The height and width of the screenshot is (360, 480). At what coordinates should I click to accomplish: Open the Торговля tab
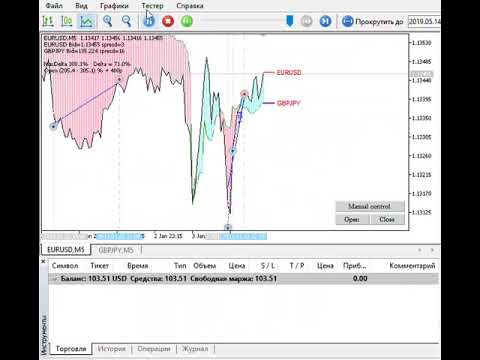[x=71, y=349]
